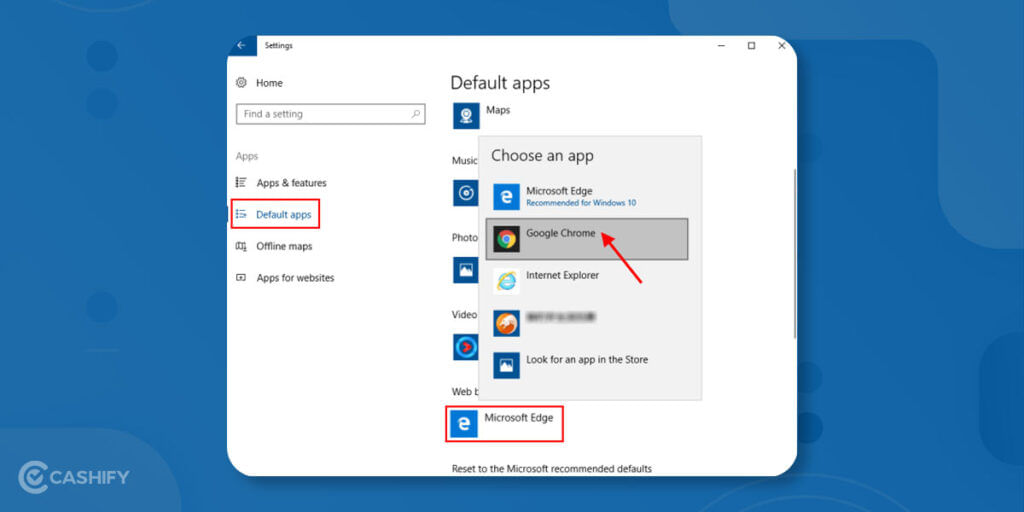
Task: Select Default apps in sidebar
Action: (283, 214)
